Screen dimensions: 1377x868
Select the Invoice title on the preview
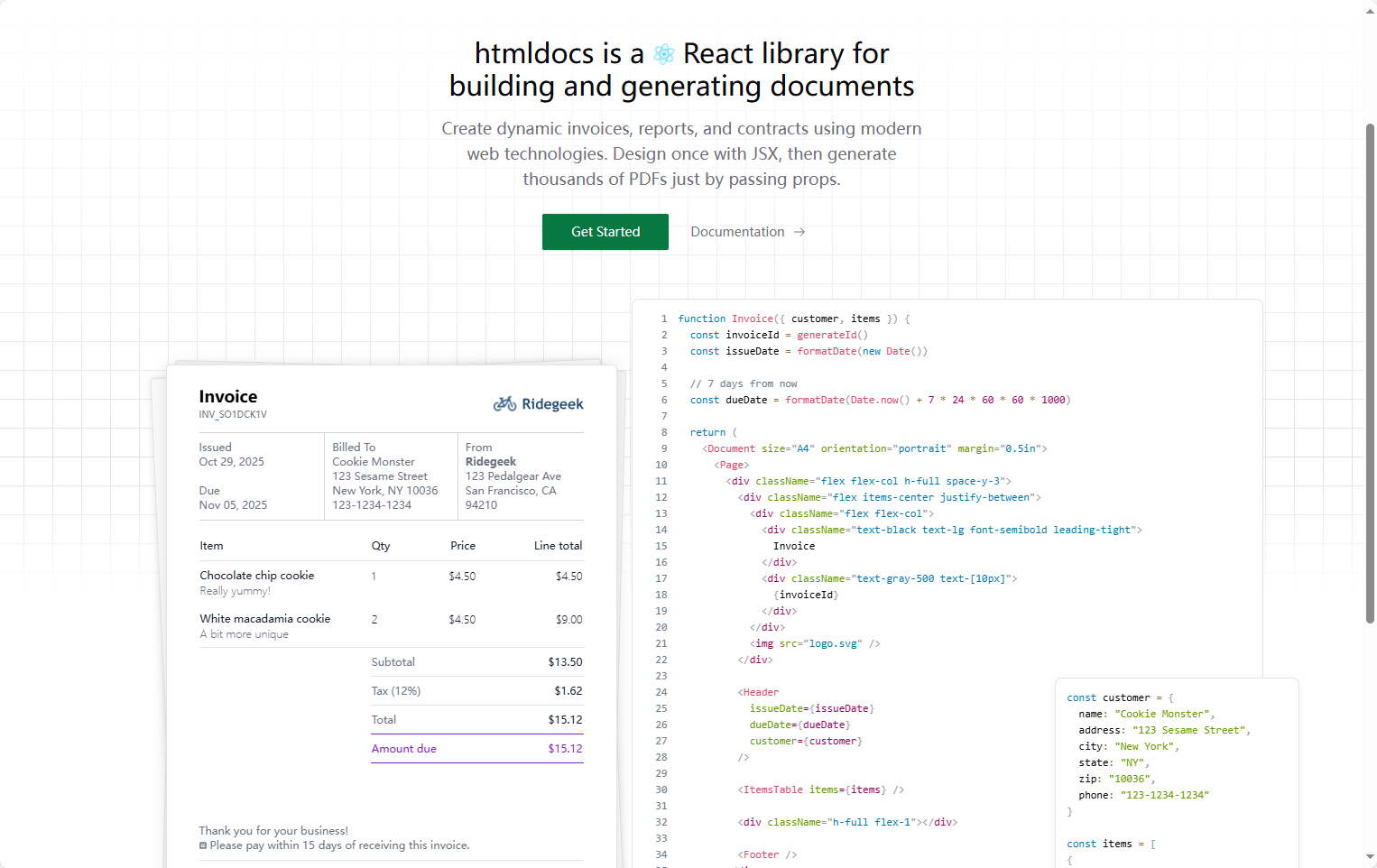(x=227, y=397)
